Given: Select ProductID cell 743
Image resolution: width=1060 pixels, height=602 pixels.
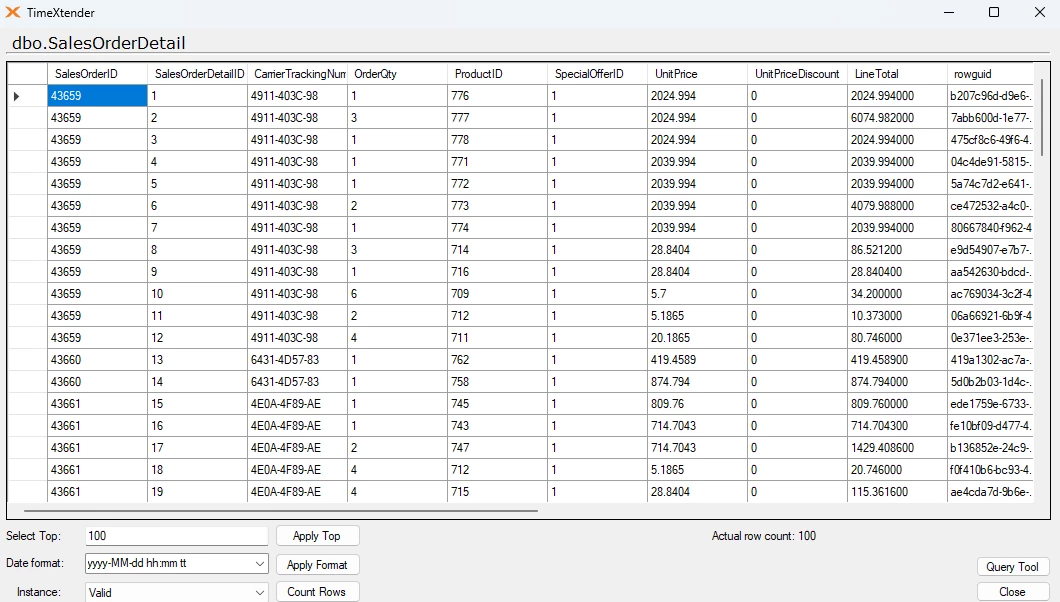Looking at the screenshot, I should click(498, 426).
